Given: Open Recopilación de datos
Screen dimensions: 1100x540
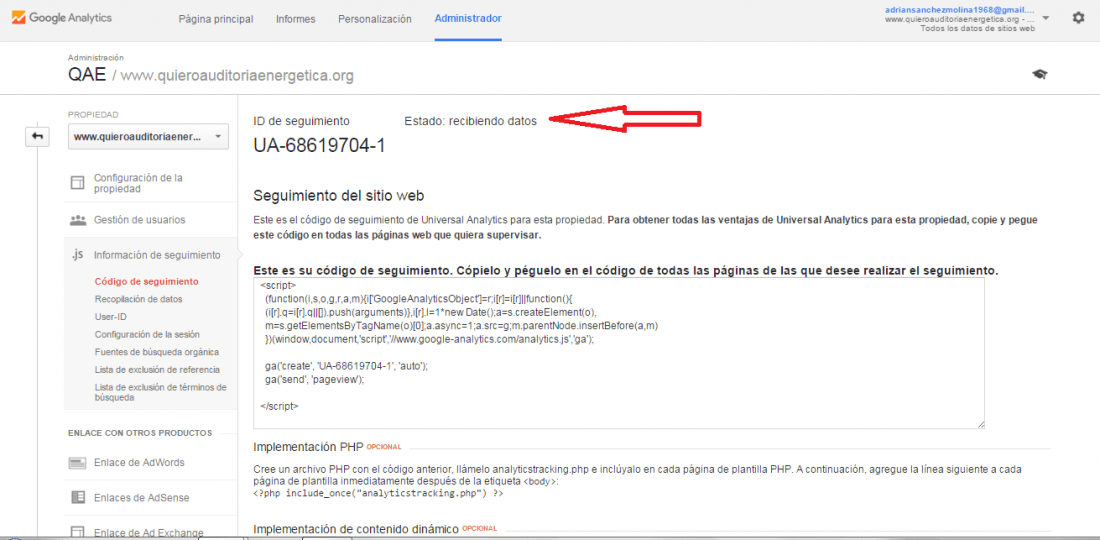Looking at the screenshot, I should [139, 299].
